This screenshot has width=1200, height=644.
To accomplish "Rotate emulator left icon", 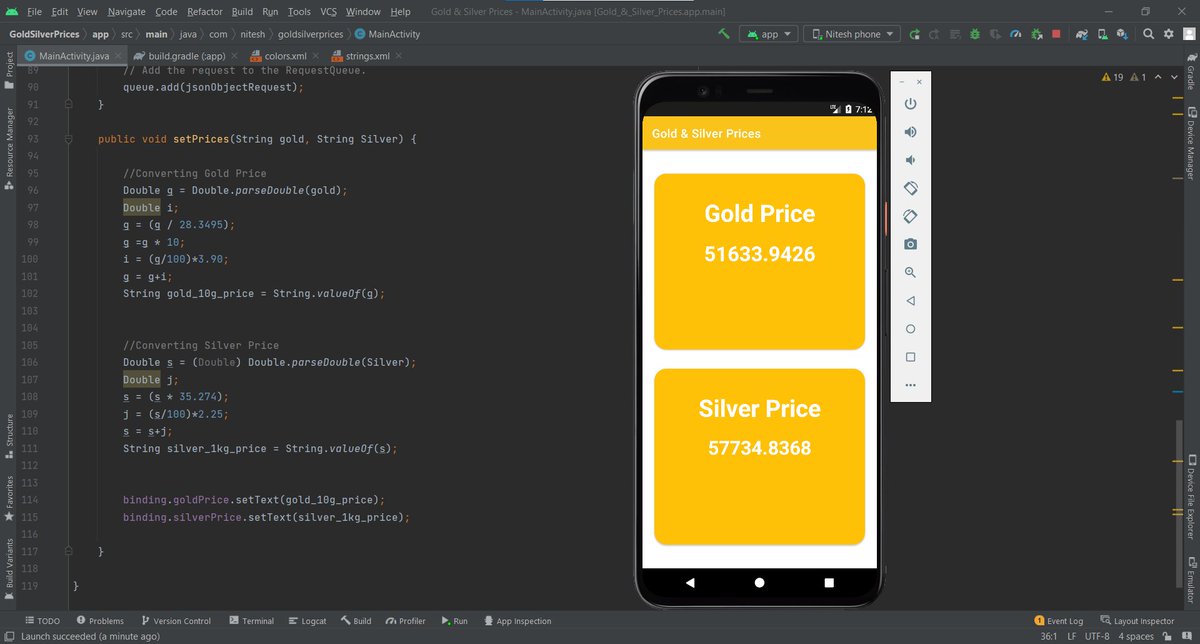I will 910,188.
